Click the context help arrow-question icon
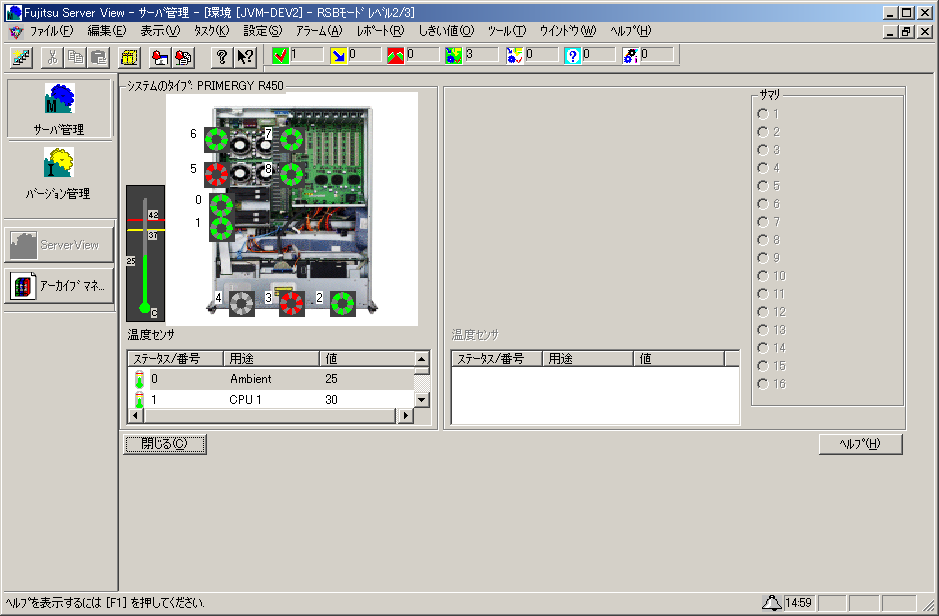The width and height of the screenshot is (939, 616). point(245,57)
